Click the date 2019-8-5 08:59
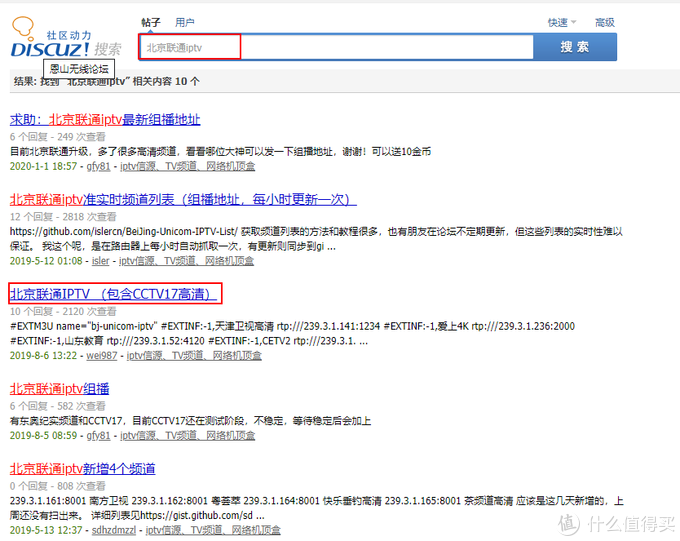This screenshot has height=541, width=680. (43, 435)
